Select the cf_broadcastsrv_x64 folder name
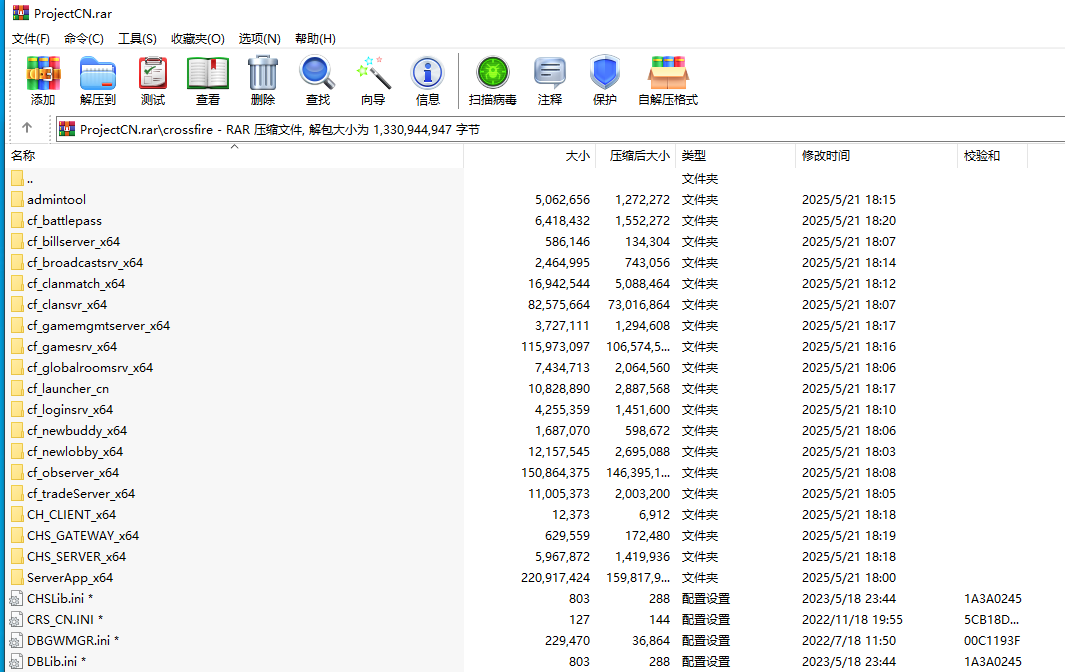Viewport: 1065px width, 672px height. point(85,263)
